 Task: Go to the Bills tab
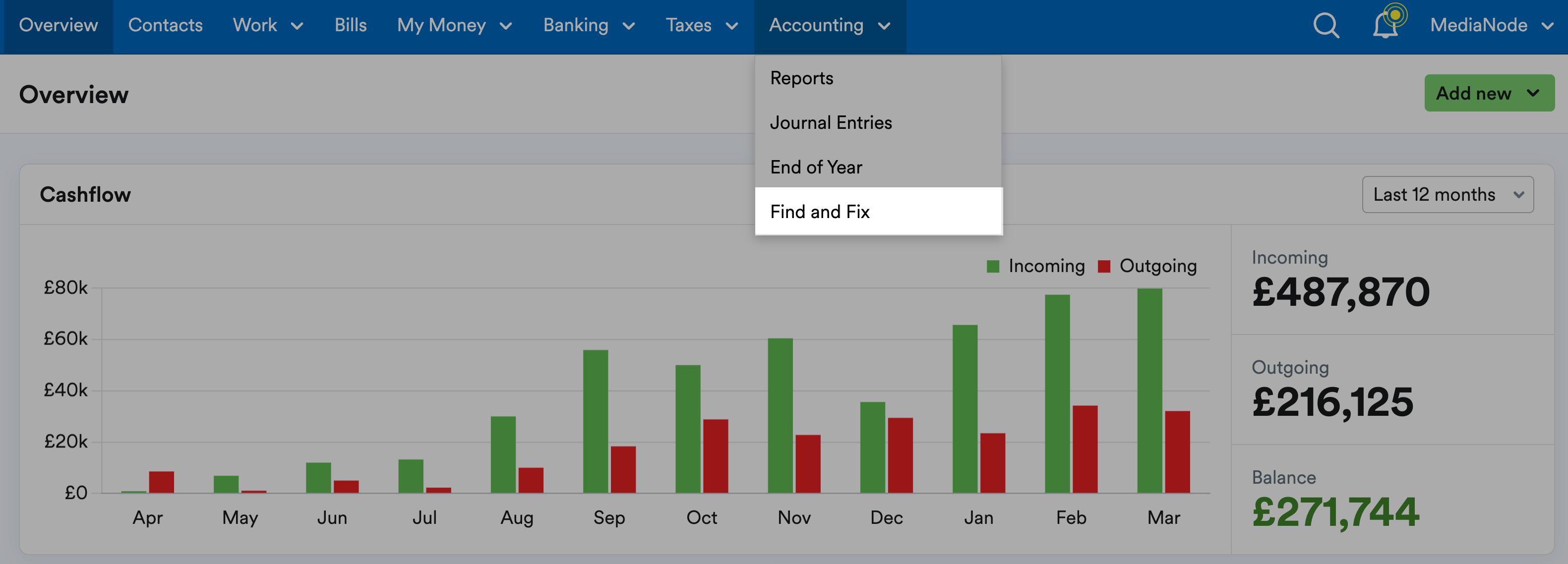tap(351, 25)
